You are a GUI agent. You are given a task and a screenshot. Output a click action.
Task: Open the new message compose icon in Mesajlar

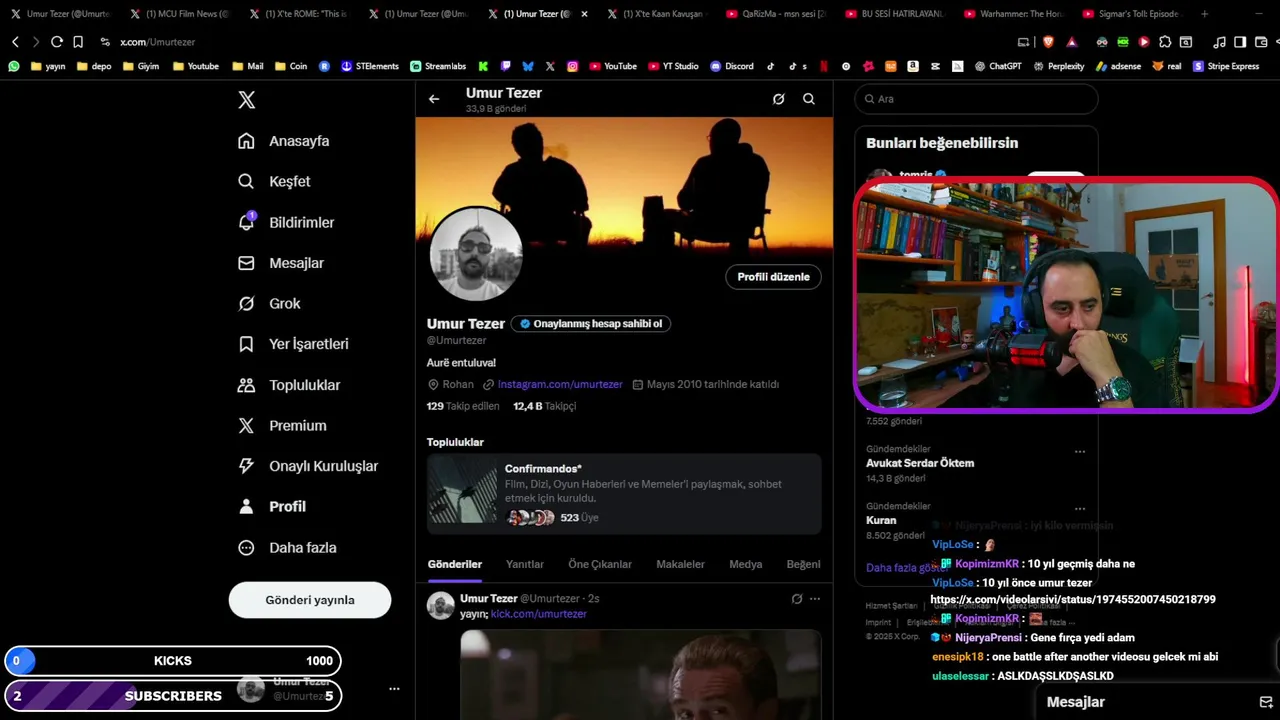(1265, 702)
